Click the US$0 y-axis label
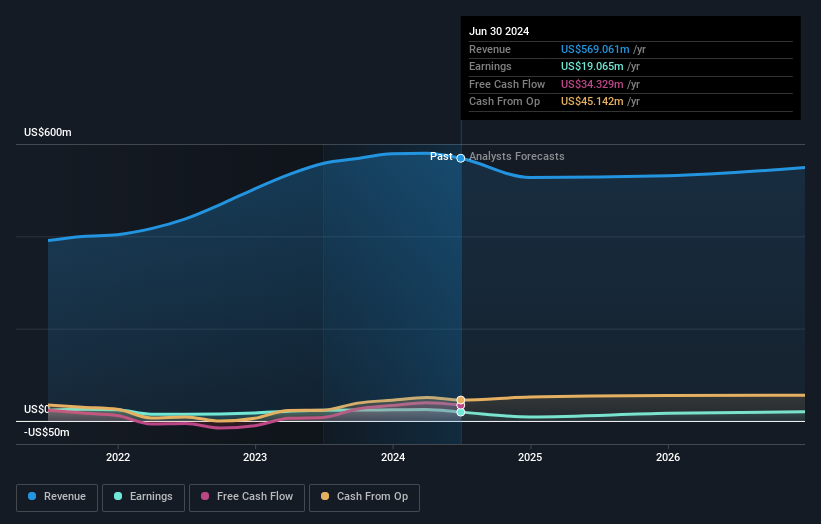The height and width of the screenshot is (524, 821). 36,409
